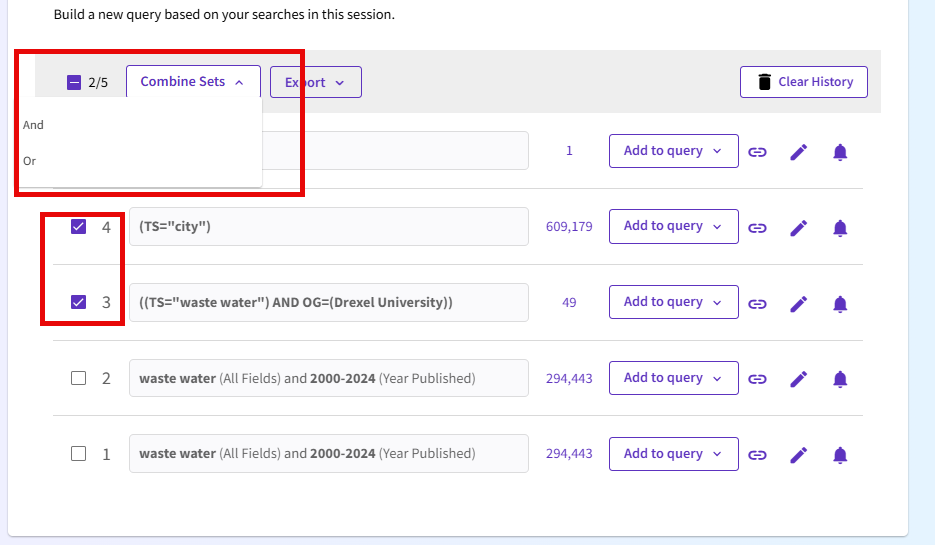This screenshot has height=545, width=935.
Task: Create alert bell for set 3
Action: pos(840,303)
